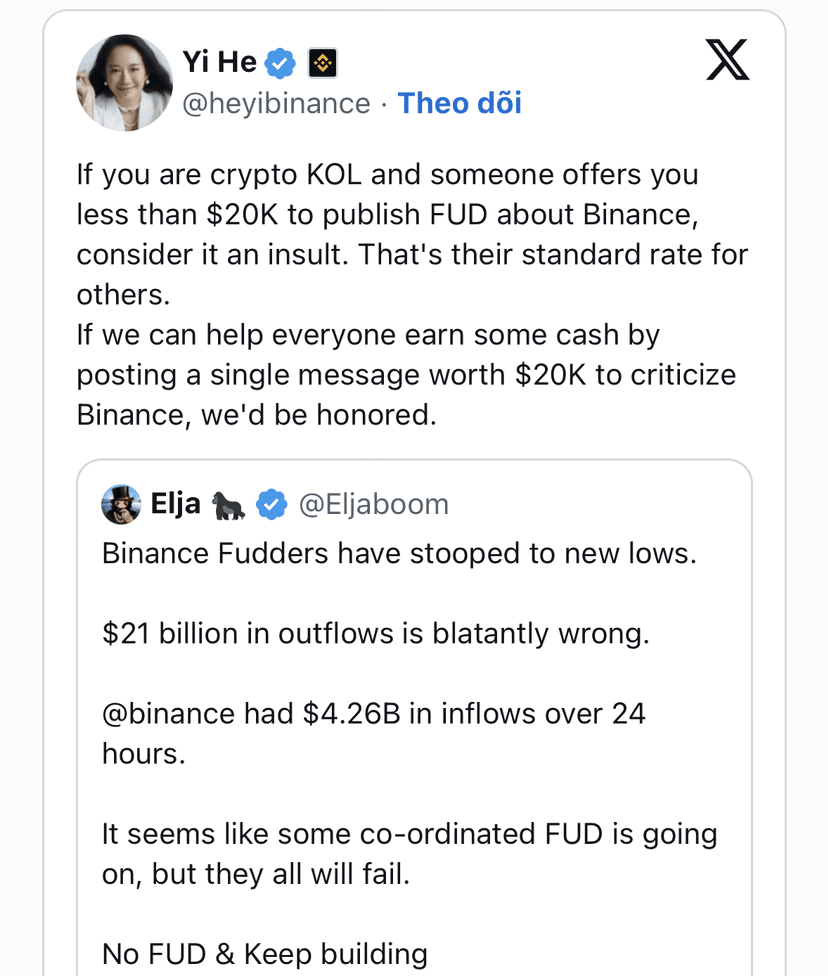Image resolution: width=828 pixels, height=976 pixels.
Task: Click the '$4.26B in inflows' sentence
Action: pyautogui.click(x=373, y=714)
